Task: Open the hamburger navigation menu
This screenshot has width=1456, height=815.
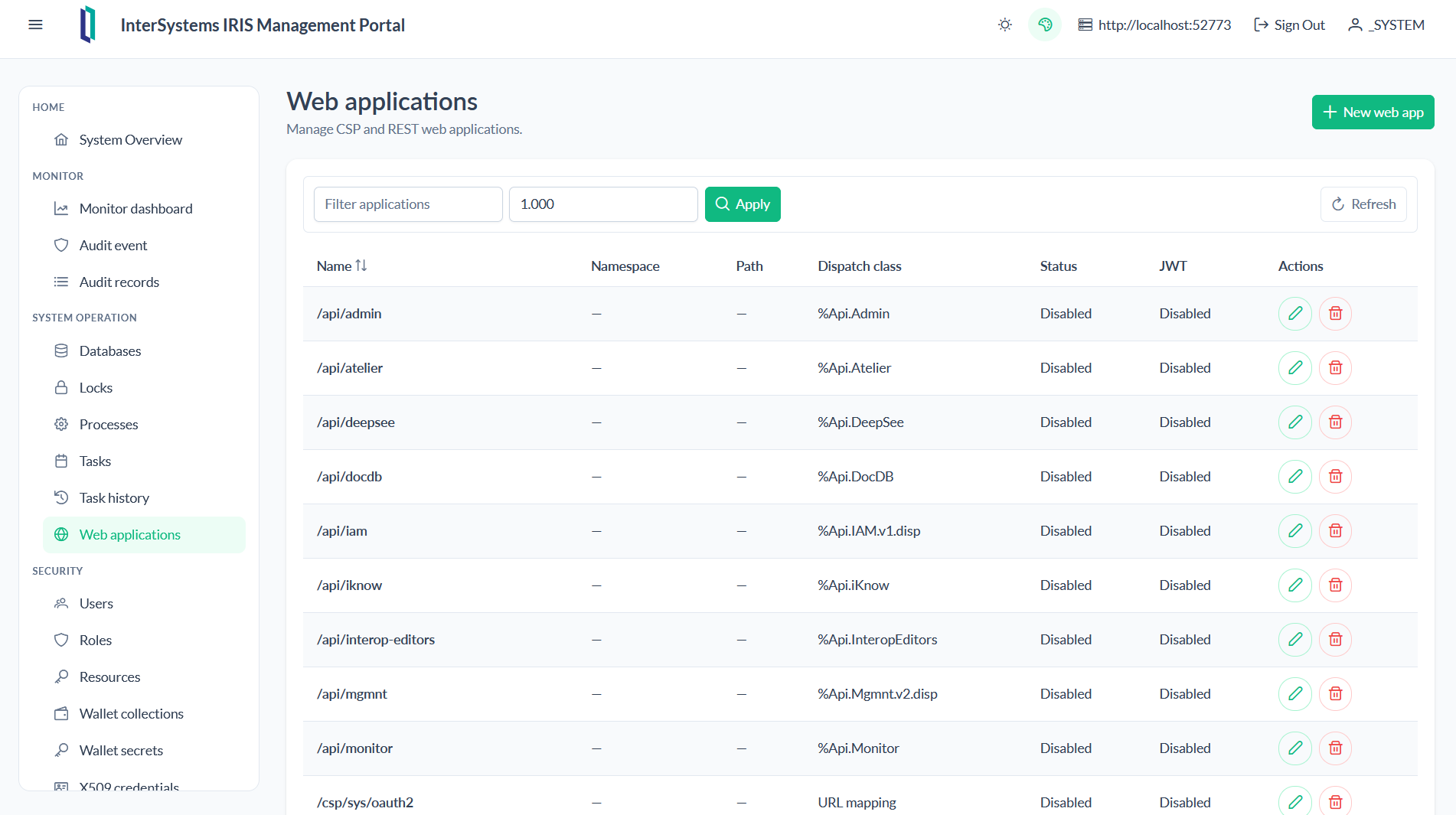Action: [35, 24]
